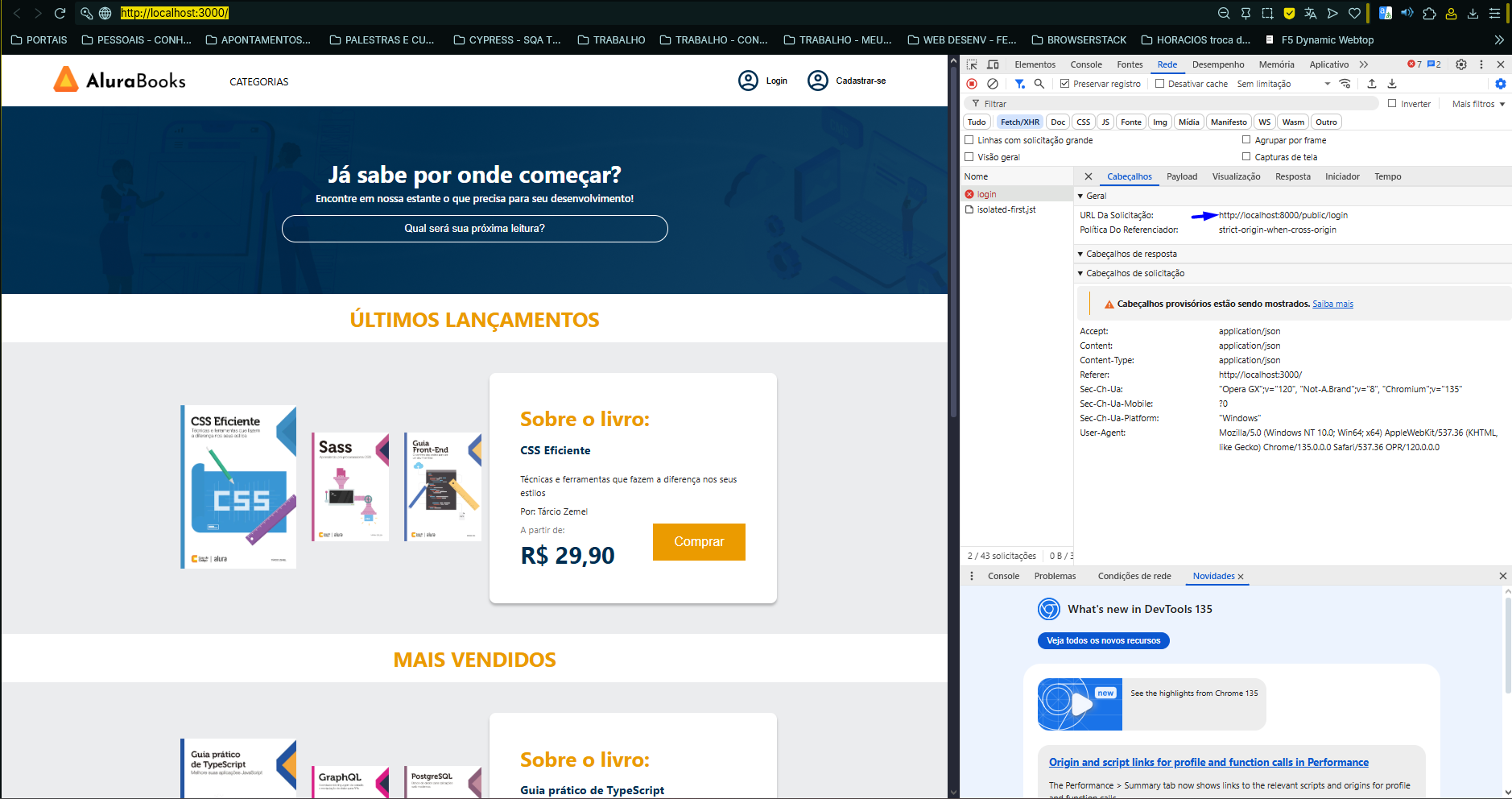The height and width of the screenshot is (799, 1512).
Task: Switch to the Payload tab
Action: (1182, 176)
